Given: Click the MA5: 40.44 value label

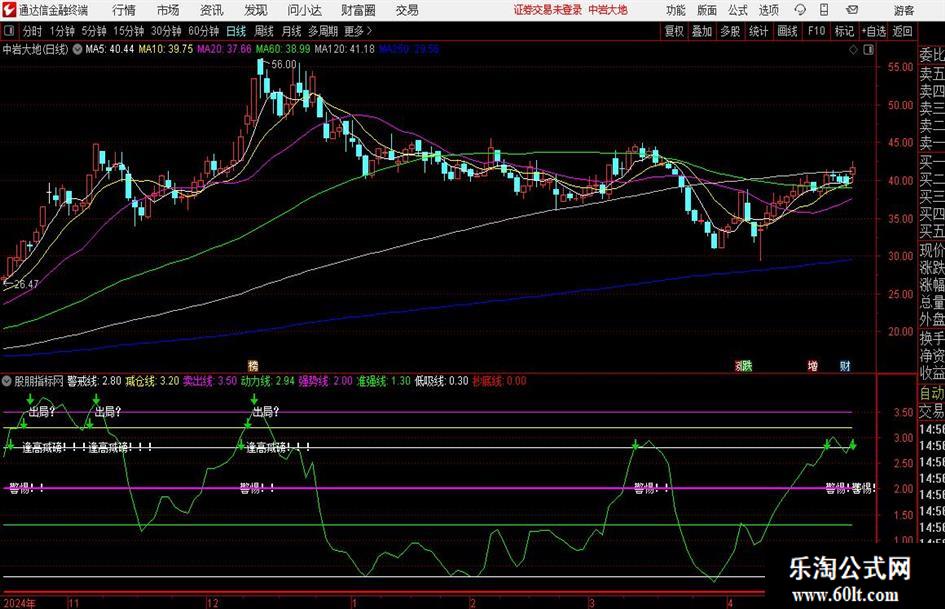Looking at the screenshot, I should (110, 49).
